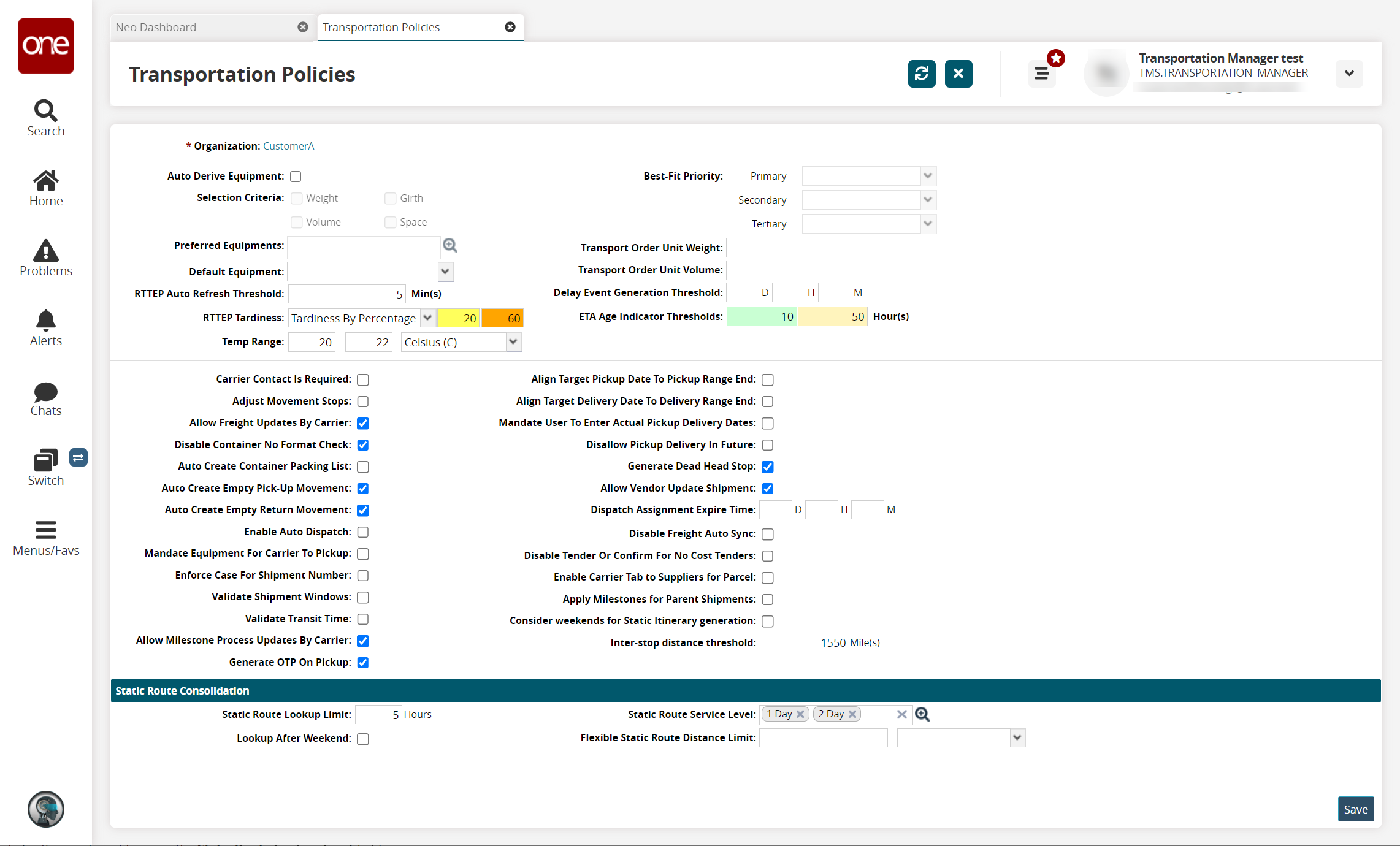Click Flexible Static Route Distance Limit field
This screenshot has height=846, width=1400.
(824, 737)
